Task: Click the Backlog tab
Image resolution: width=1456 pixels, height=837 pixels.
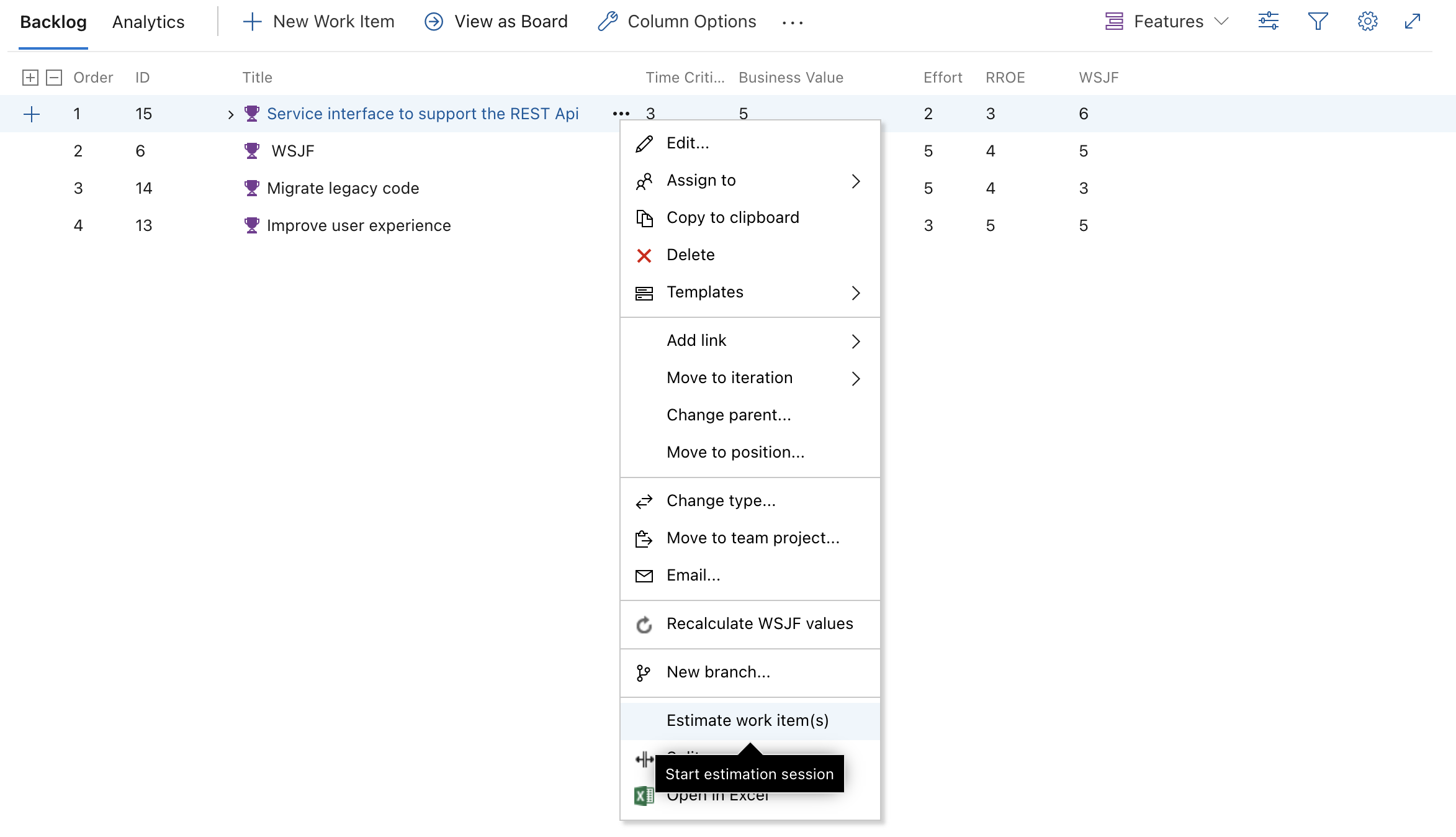Action: 52,22
